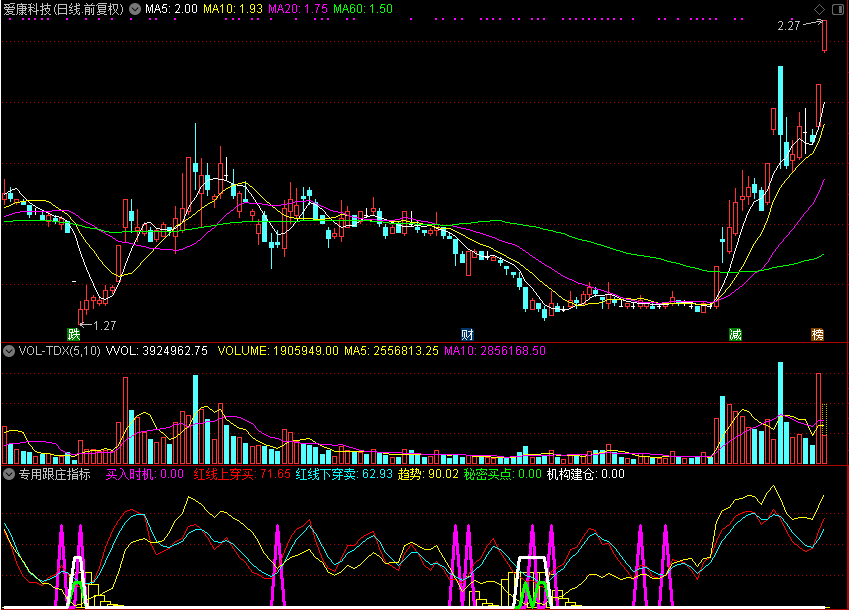849x610 pixels.
Task: Select the VVOL: 3924962.75 value
Action: 156,351
